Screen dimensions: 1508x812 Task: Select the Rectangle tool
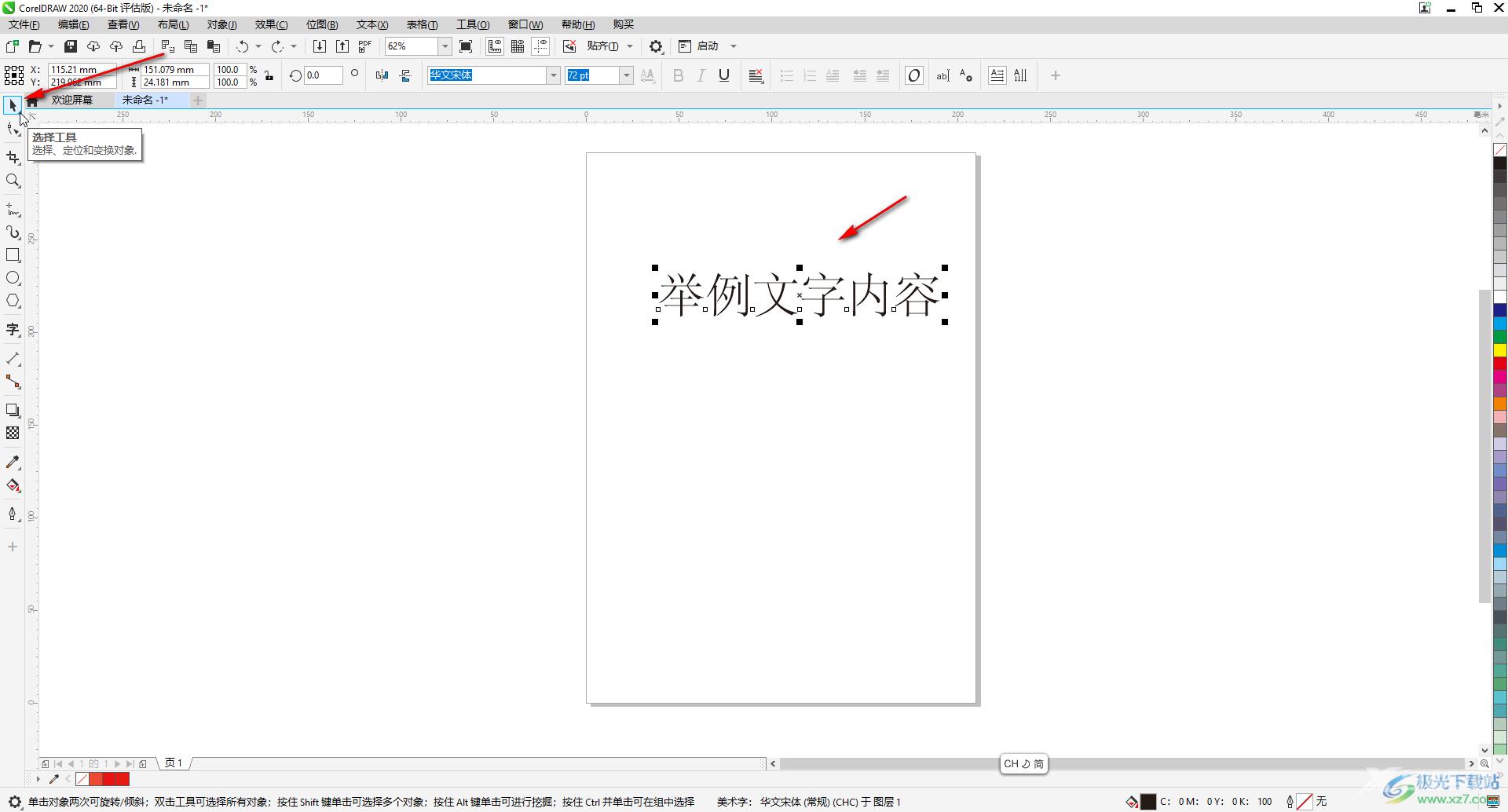(x=13, y=255)
